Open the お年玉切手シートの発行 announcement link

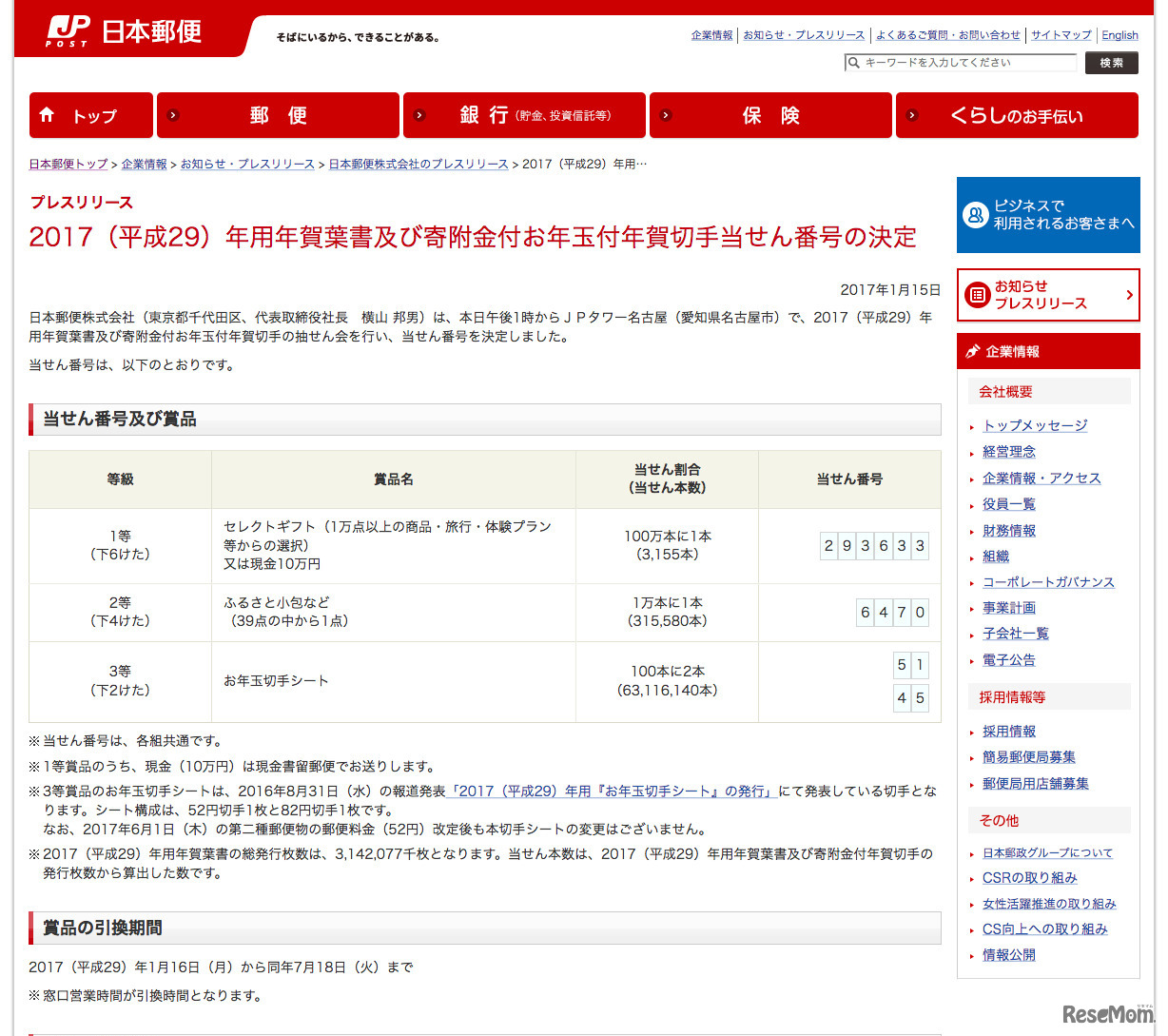[613, 791]
